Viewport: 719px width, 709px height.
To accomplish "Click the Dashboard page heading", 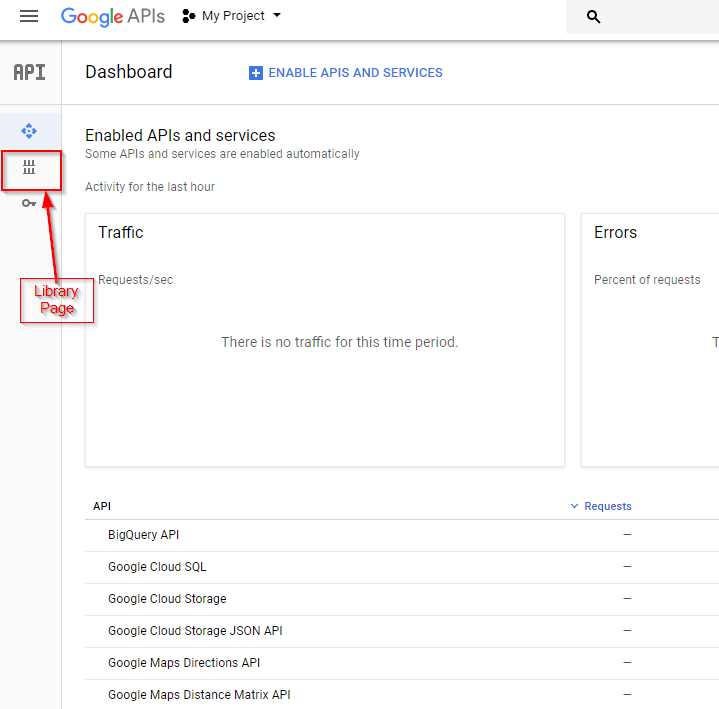I will coord(129,72).
